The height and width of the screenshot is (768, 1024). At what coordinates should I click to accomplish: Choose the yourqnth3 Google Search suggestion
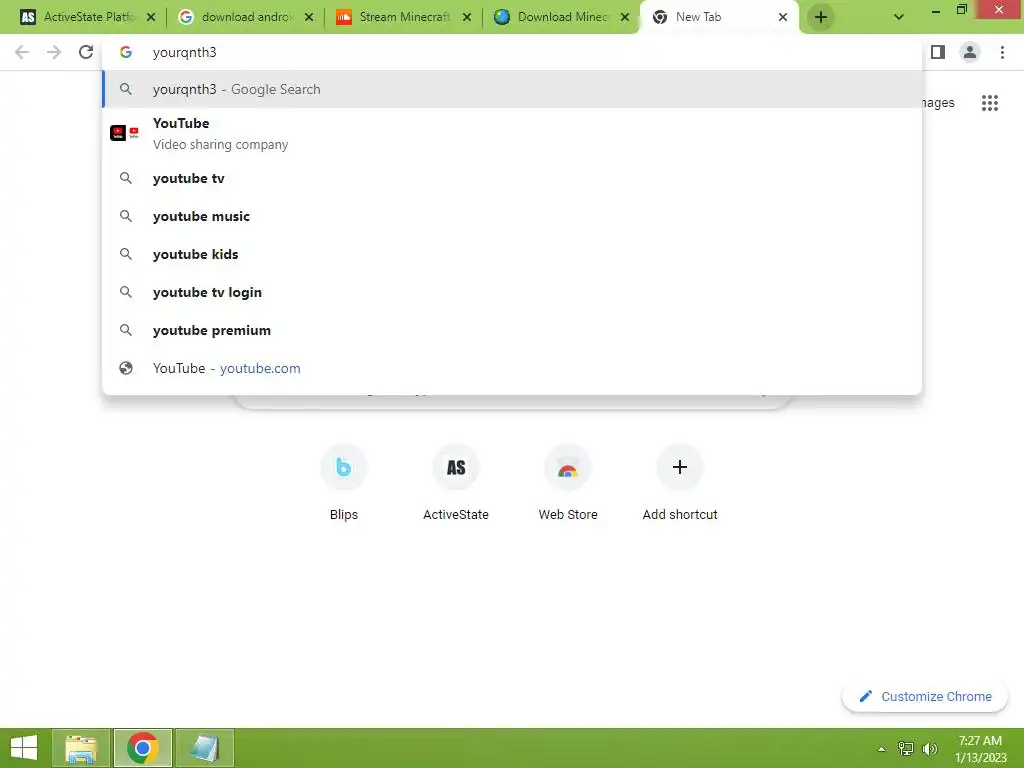click(x=512, y=89)
